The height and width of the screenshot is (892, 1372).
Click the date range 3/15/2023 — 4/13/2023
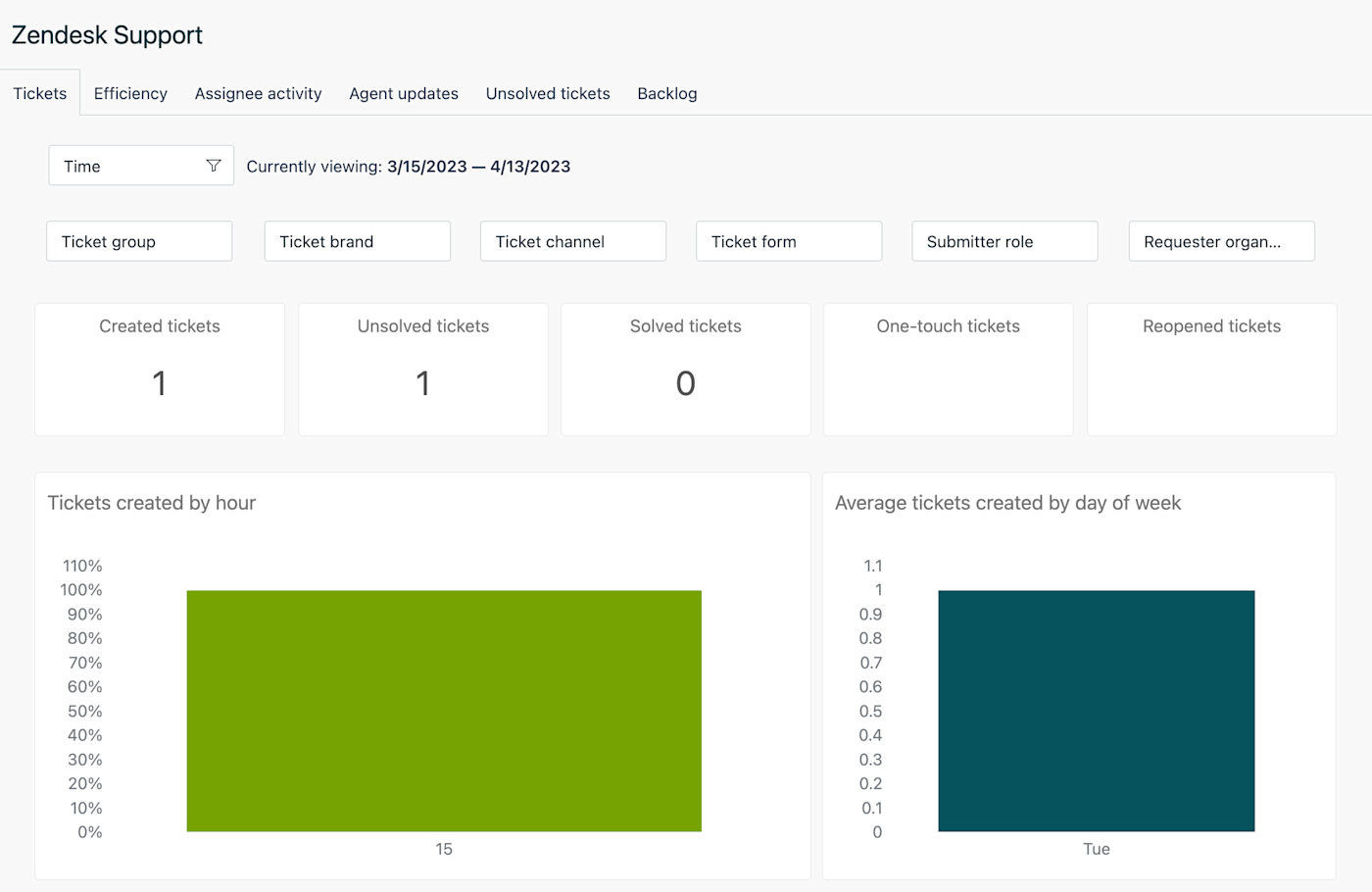pos(478,167)
